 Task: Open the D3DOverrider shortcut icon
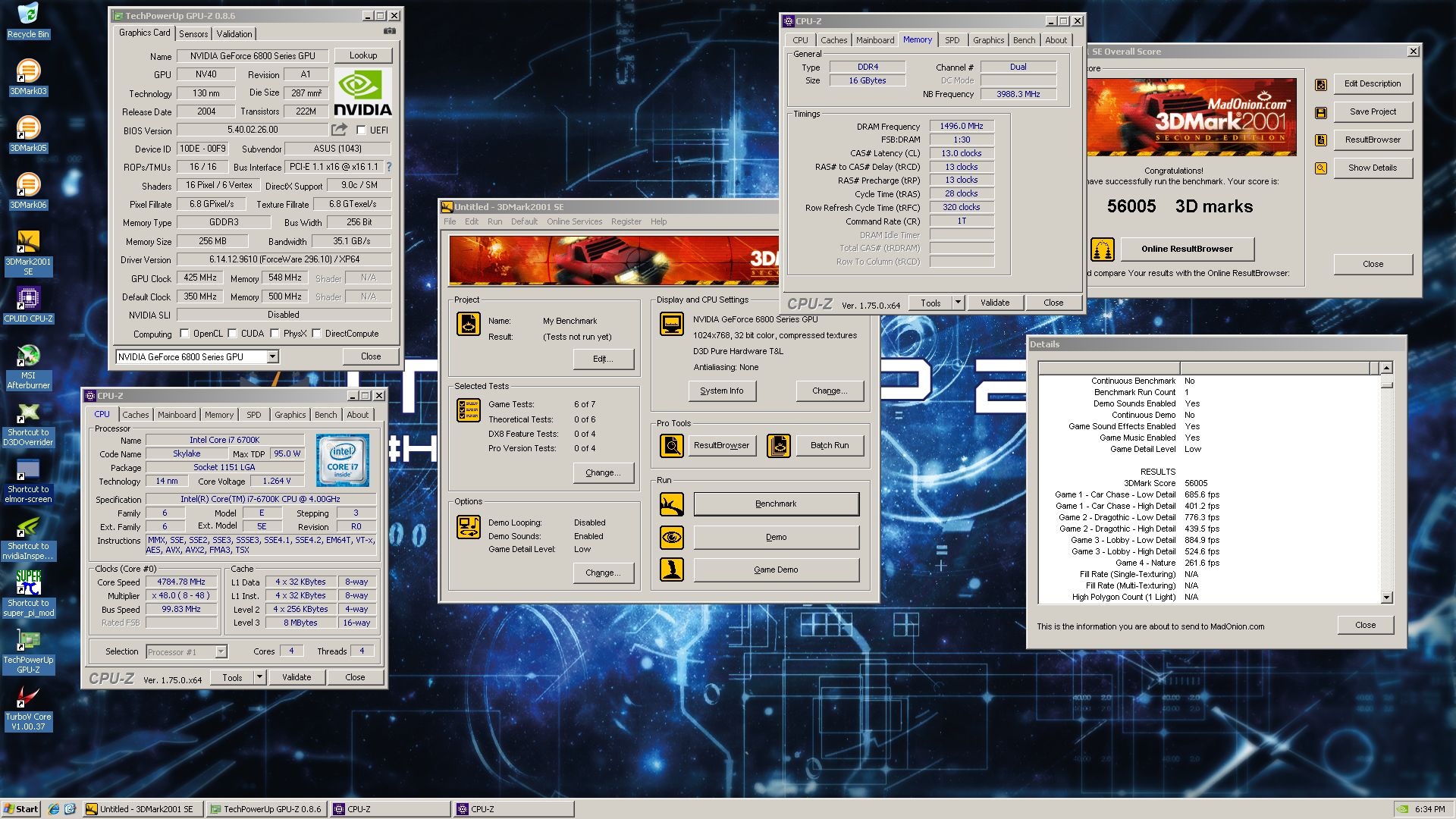[28, 423]
